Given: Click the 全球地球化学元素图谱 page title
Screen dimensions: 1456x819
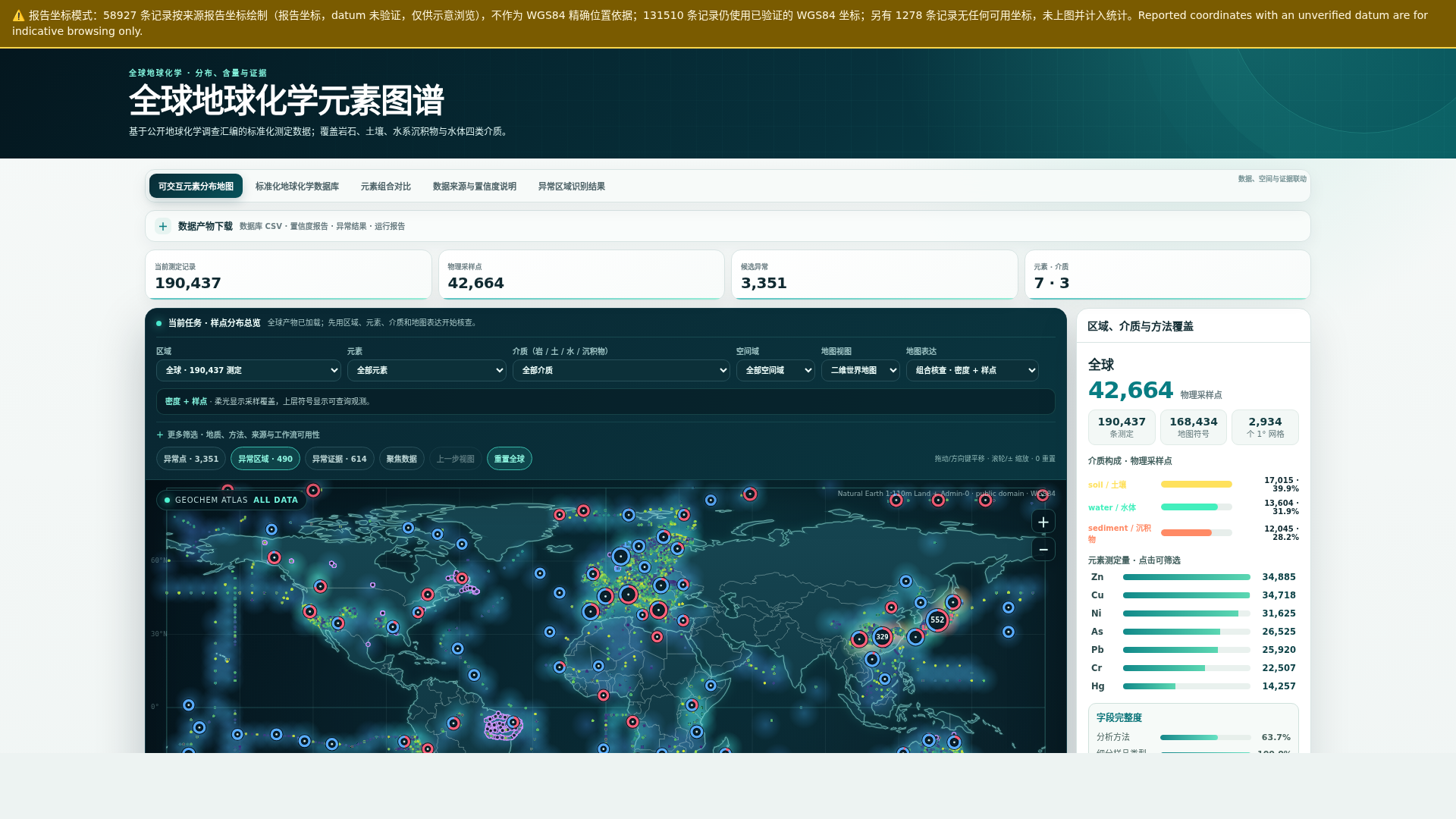Looking at the screenshot, I should pos(287,100).
